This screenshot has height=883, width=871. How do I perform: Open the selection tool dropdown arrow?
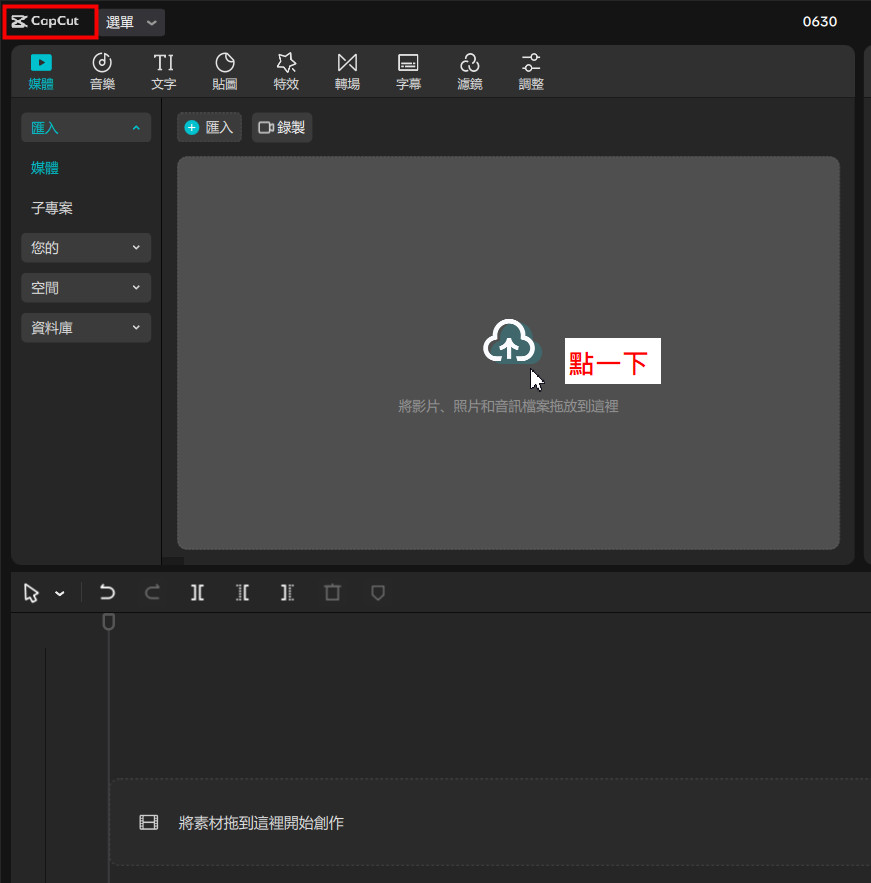60,594
